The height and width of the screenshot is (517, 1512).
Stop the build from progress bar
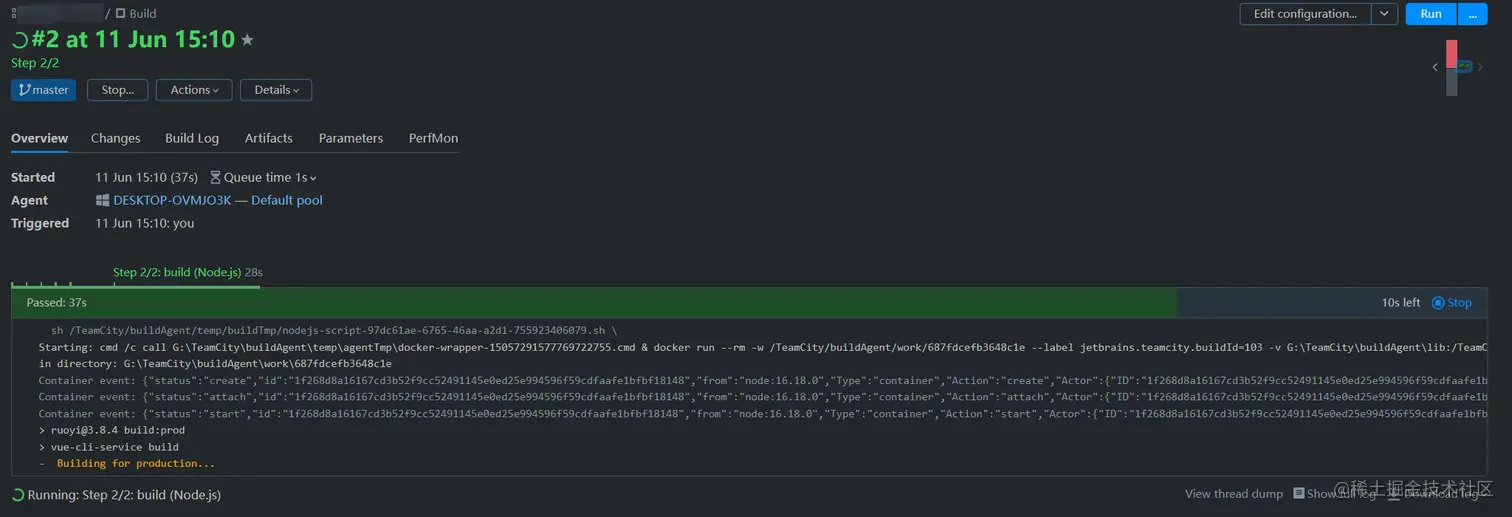(x=1452, y=302)
